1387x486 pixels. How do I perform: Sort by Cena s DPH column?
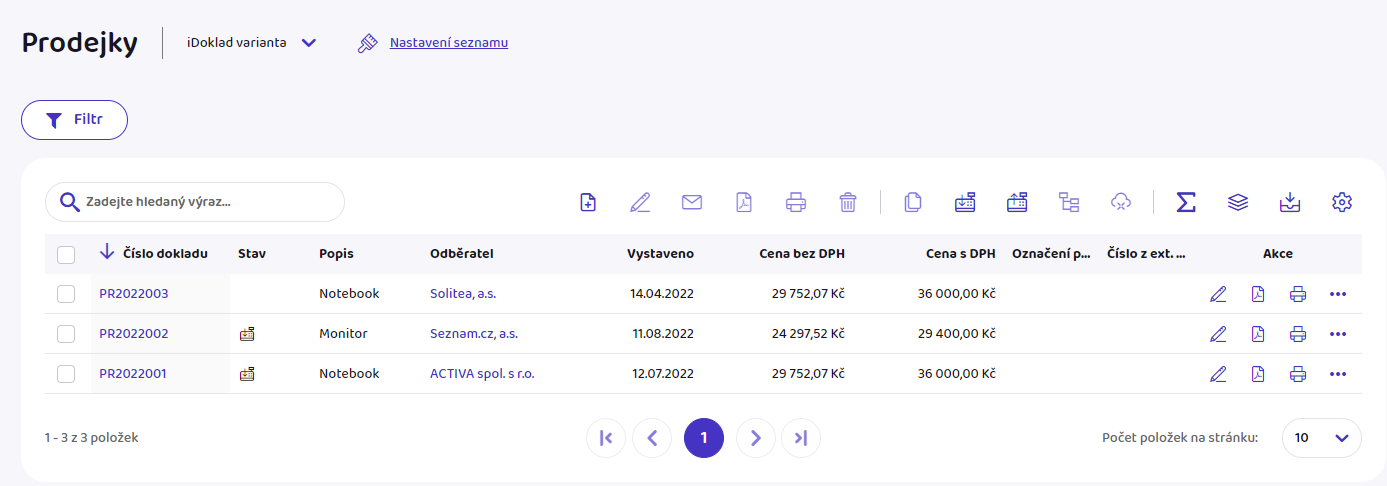click(x=960, y=254)
